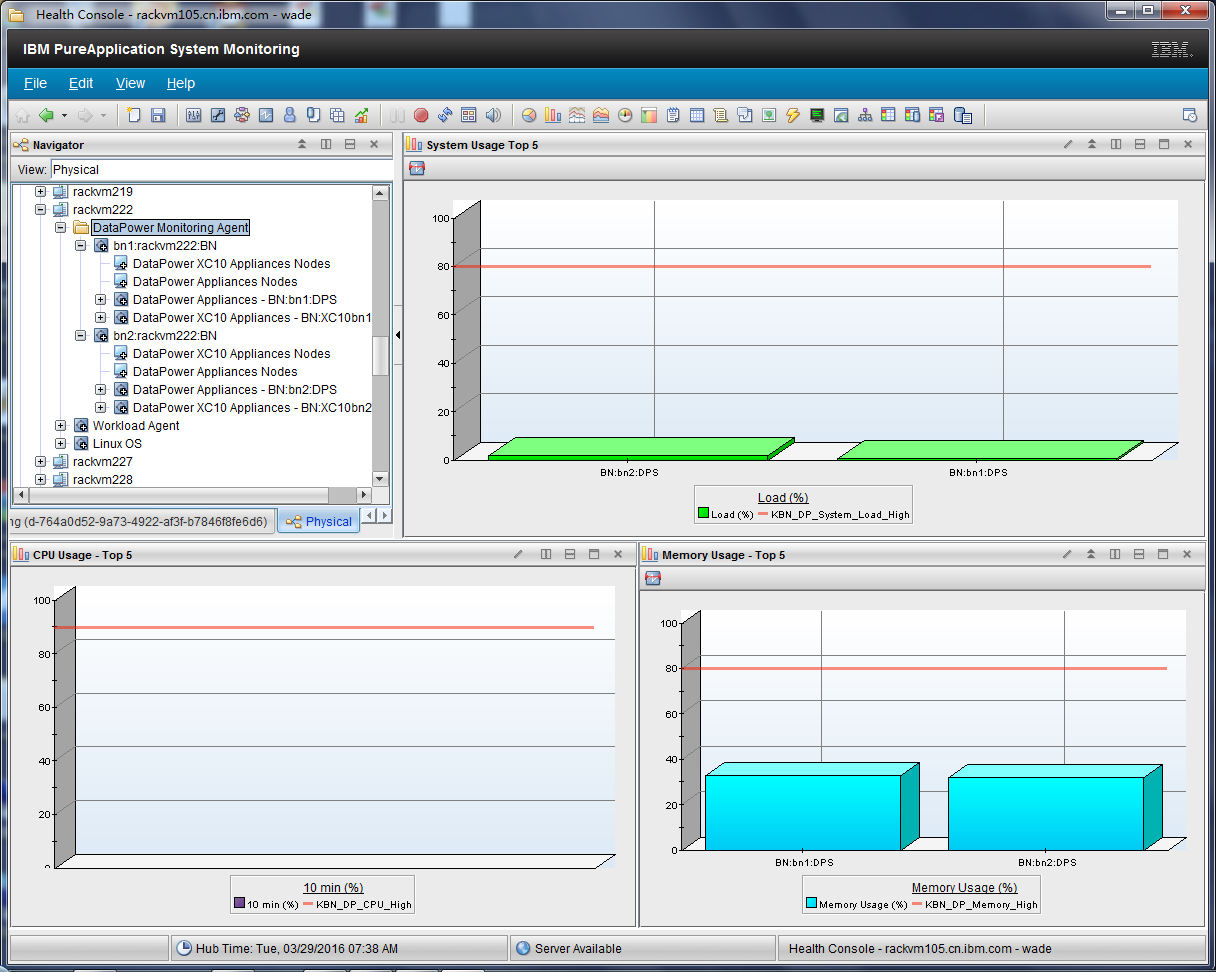Expand the Linux OS tree node
The width and height of the screenshot is (1216, 972).
[x=60, y=444]
